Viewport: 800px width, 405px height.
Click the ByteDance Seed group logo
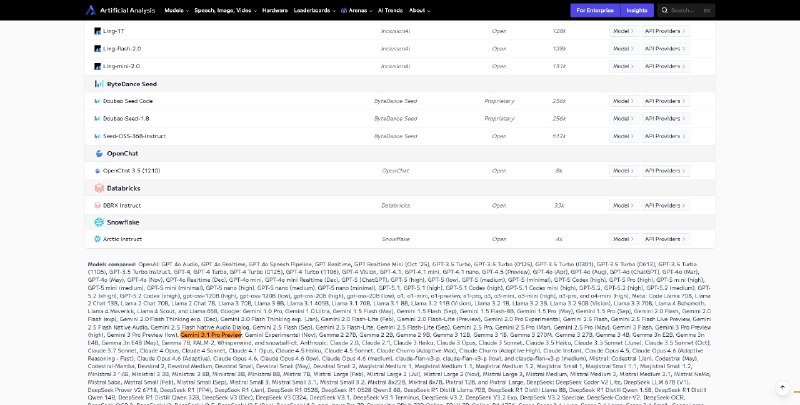coord(98,85)
